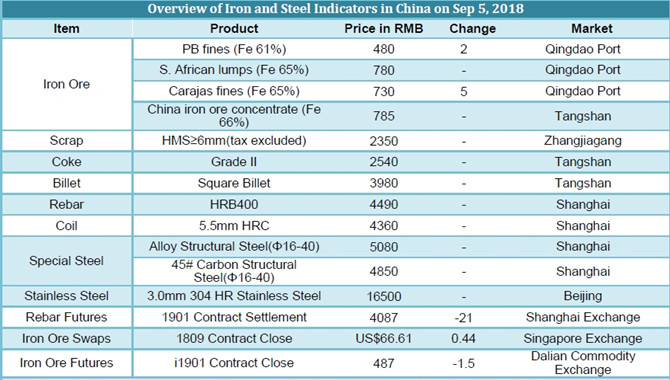Click the Dalian Commodity Exchange market cell
Image resolution: width=670 pixels, height=380 pixels.
point(583,363)
